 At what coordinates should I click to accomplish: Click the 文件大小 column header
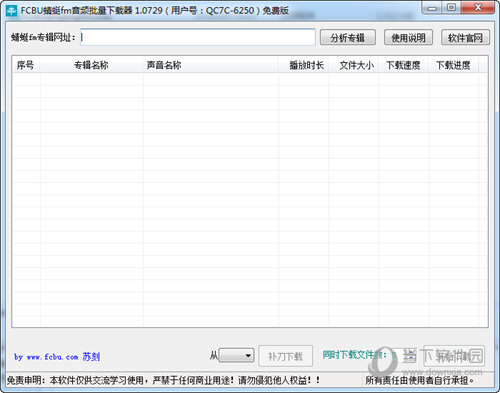pyautogui.click(x=354, y=65)
